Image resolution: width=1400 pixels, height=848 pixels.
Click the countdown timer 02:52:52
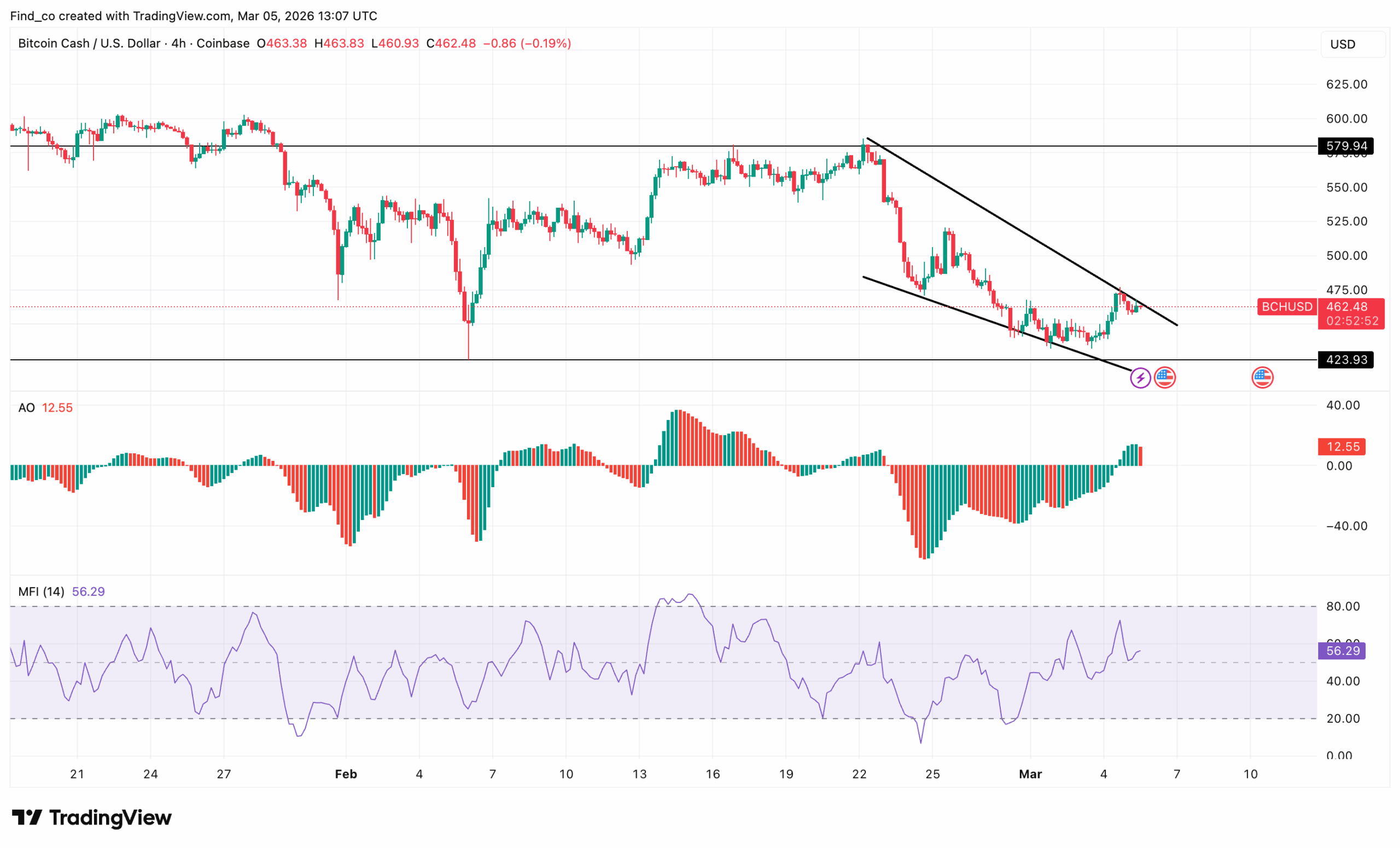coord(1352,321)
